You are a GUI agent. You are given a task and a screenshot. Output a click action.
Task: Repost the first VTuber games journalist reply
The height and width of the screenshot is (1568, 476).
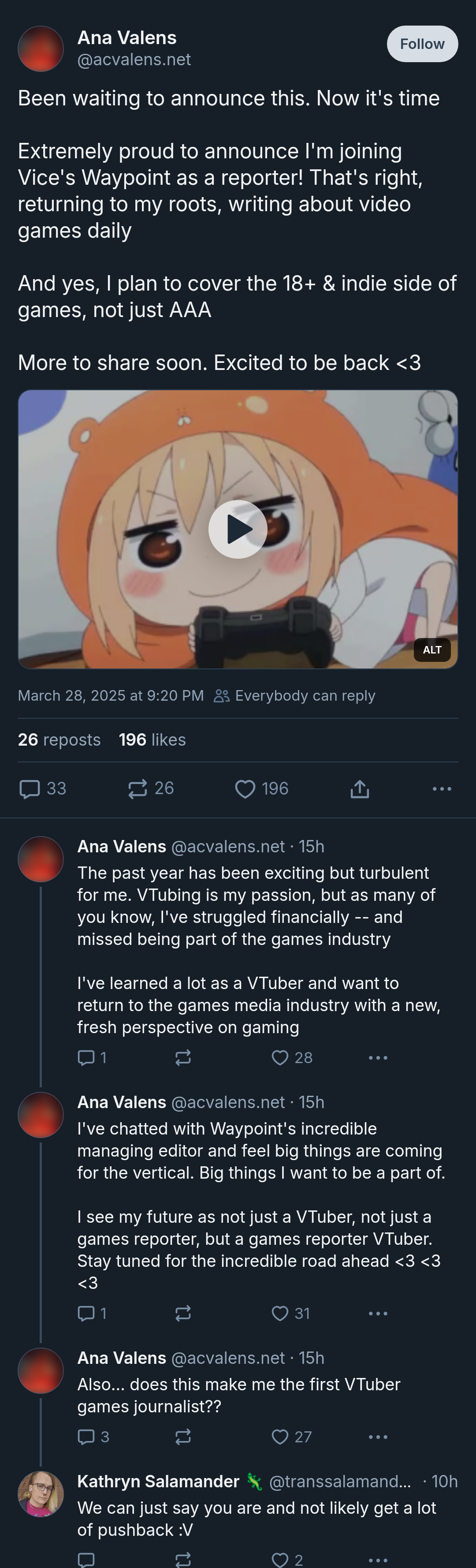tap(183, 1437)
